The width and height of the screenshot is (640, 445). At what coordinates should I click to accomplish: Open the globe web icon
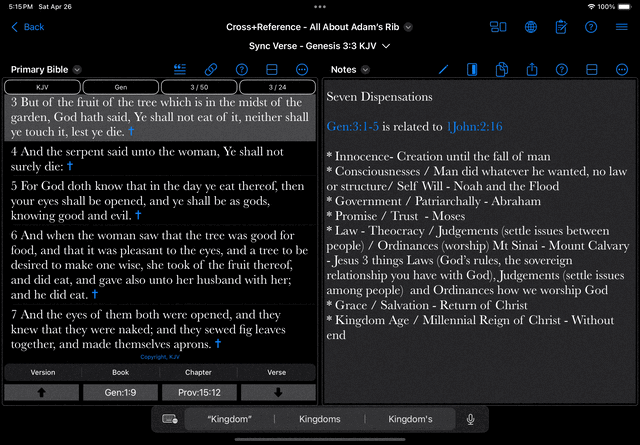pyautogui.click(x=531, y=27)
